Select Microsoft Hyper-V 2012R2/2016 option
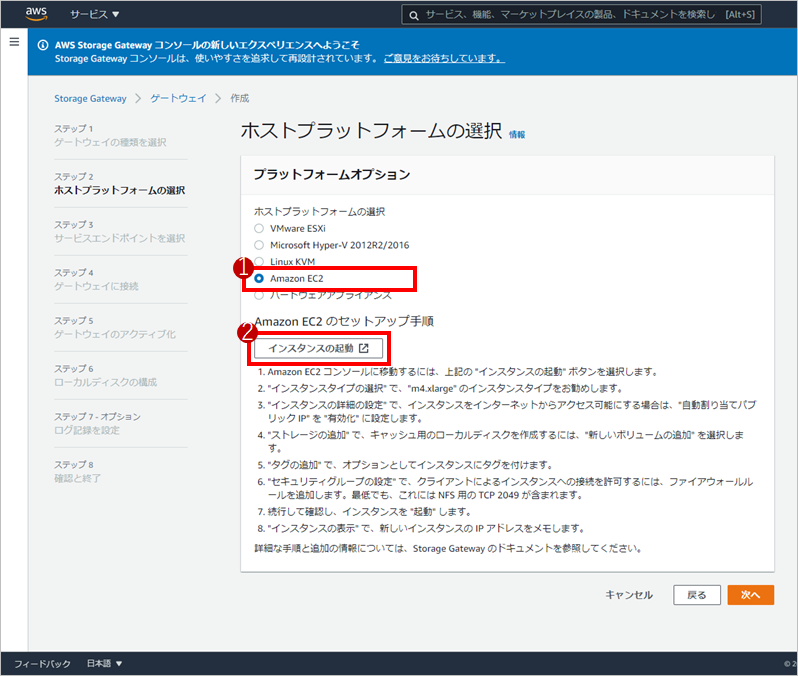 (x=259, y=245)
